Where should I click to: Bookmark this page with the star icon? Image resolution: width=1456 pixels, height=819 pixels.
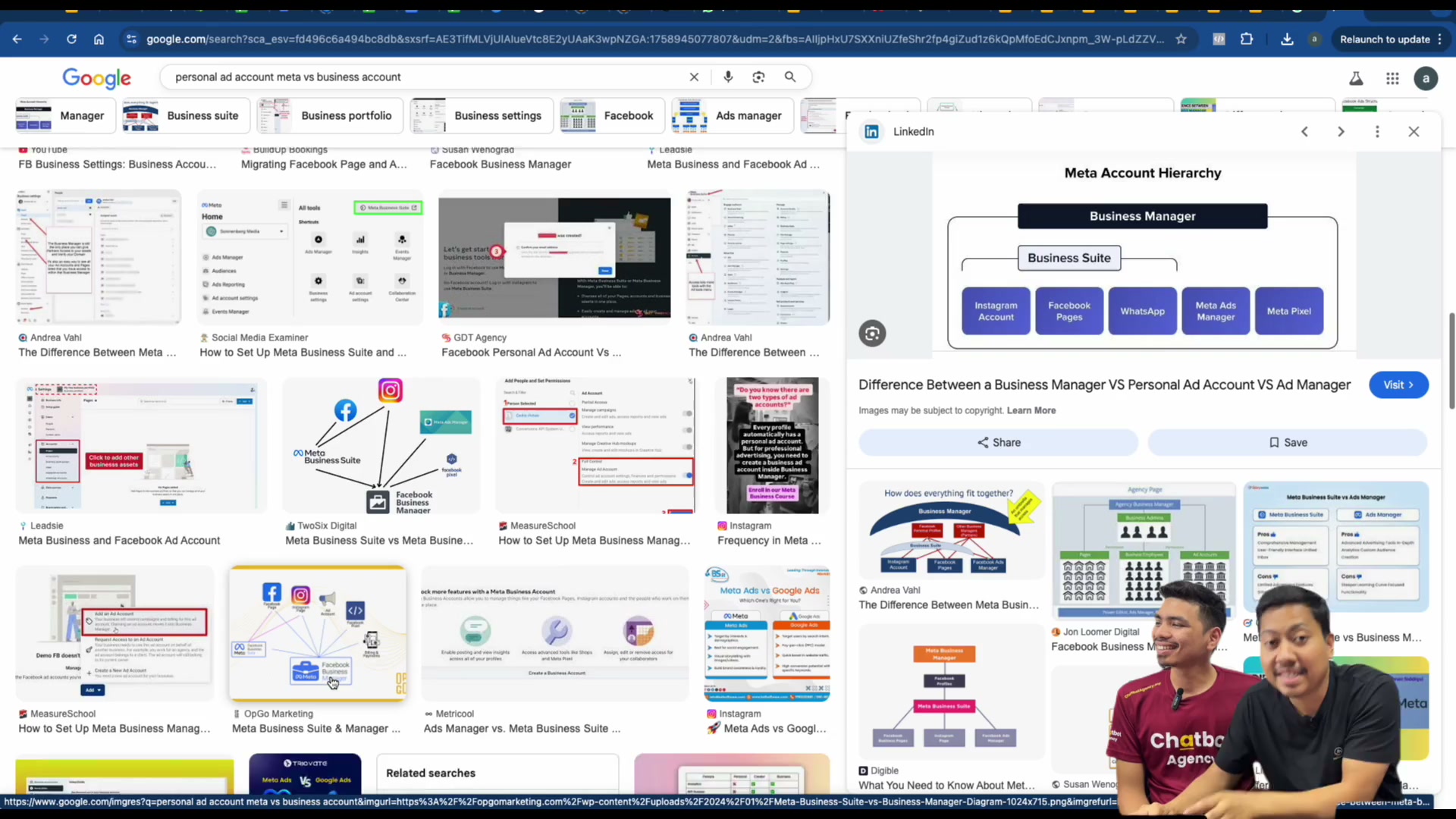[1181, 39]
